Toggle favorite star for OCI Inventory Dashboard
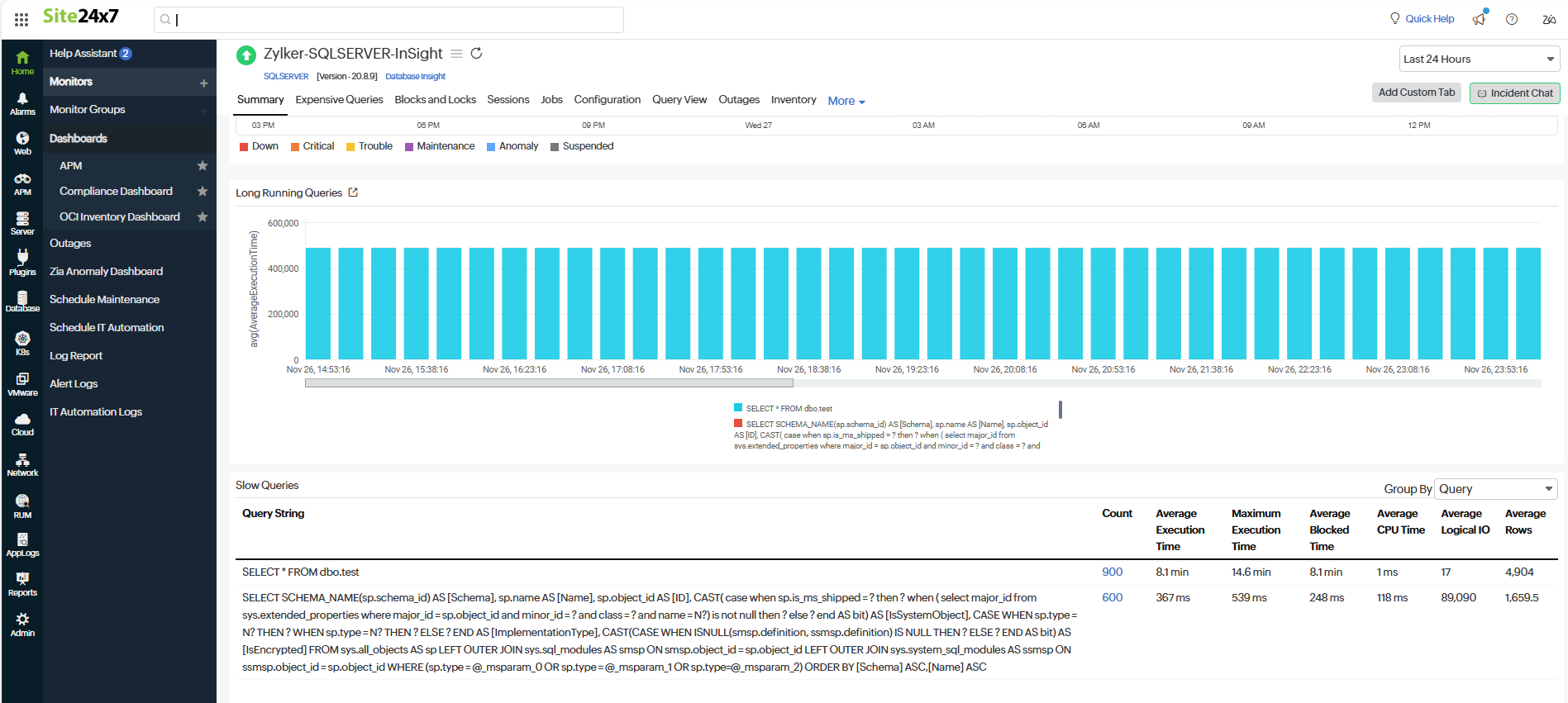 point(203,216)
